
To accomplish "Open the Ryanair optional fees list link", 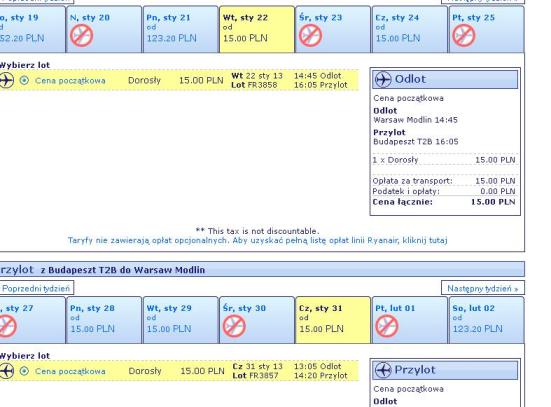I will pyautogui.click(x=257, y=240).
